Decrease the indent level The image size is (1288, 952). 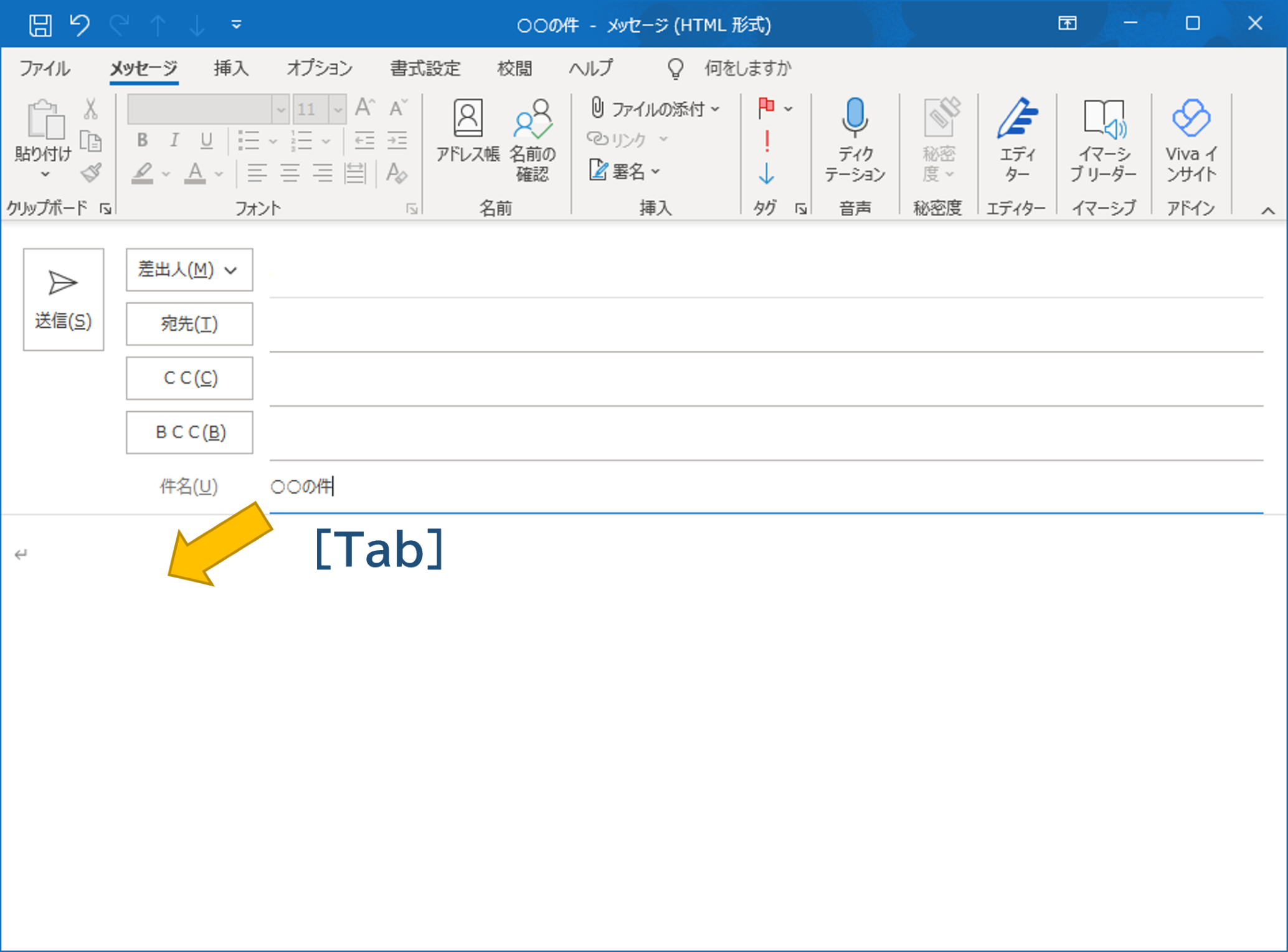click(x=364, y=140)
